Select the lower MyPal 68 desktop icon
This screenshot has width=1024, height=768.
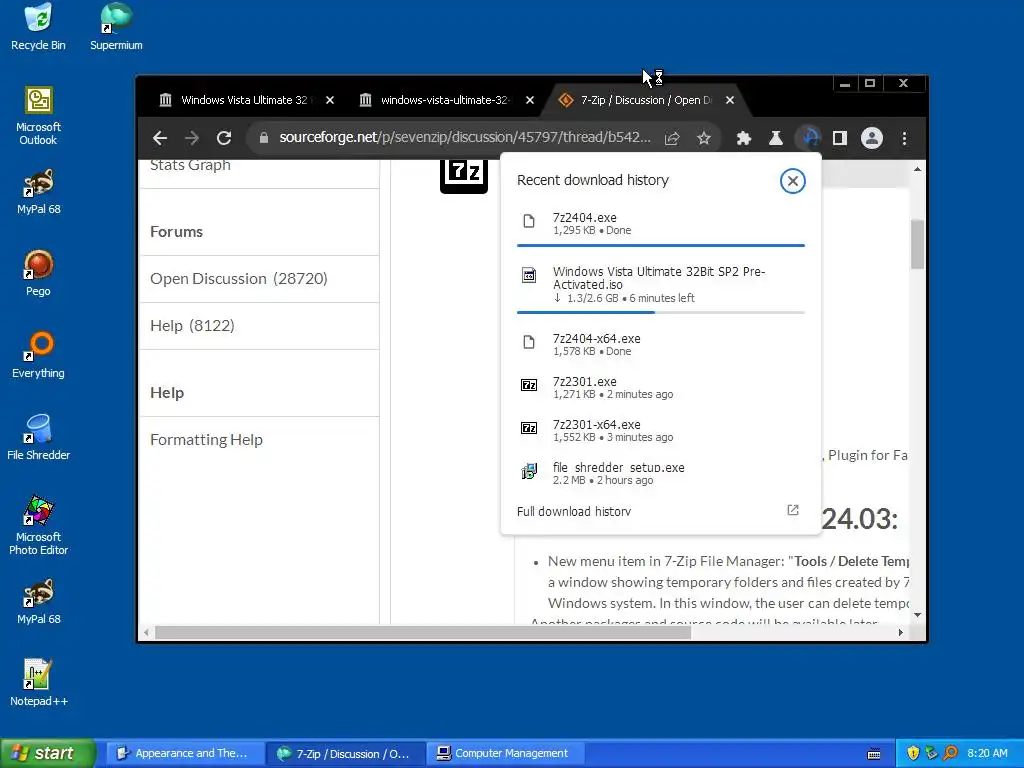(x=38, y=602)
